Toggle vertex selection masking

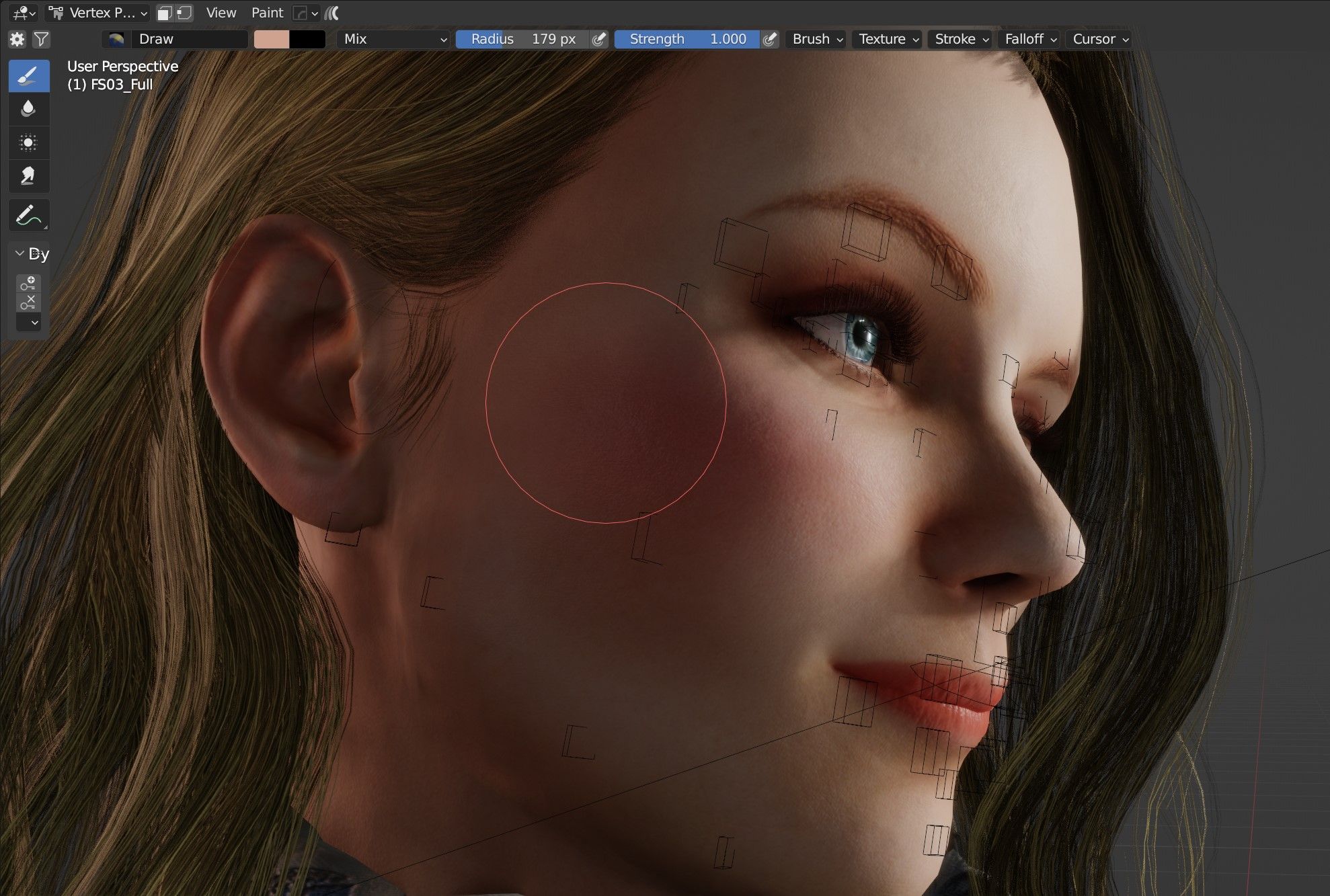182,12
